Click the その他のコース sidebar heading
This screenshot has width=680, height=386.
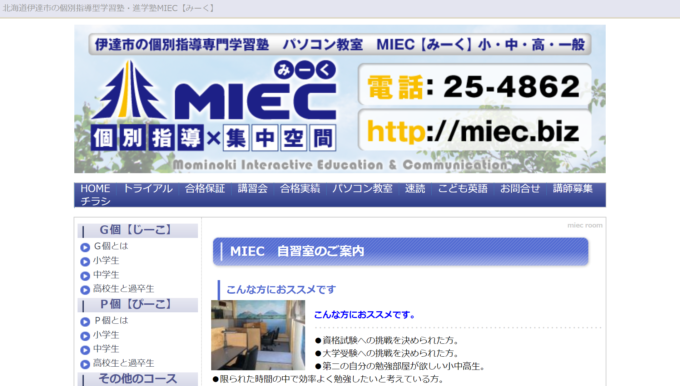pos(137,379)
